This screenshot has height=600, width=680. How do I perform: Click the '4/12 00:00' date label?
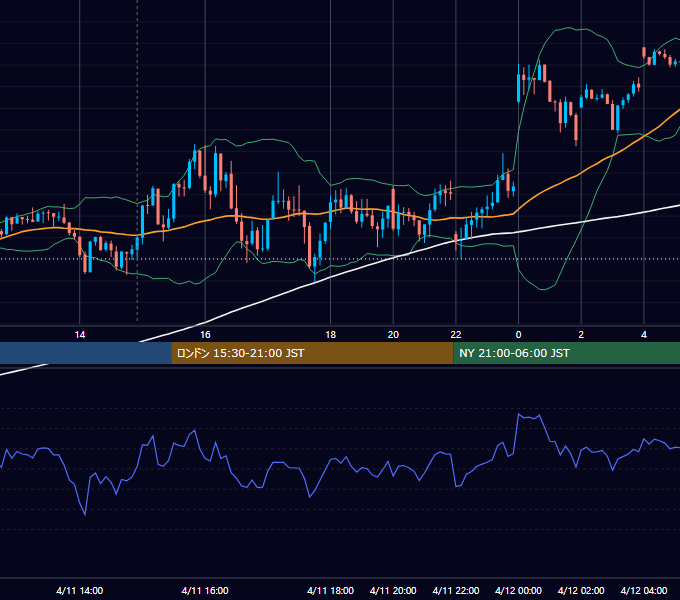click(518, 590)
